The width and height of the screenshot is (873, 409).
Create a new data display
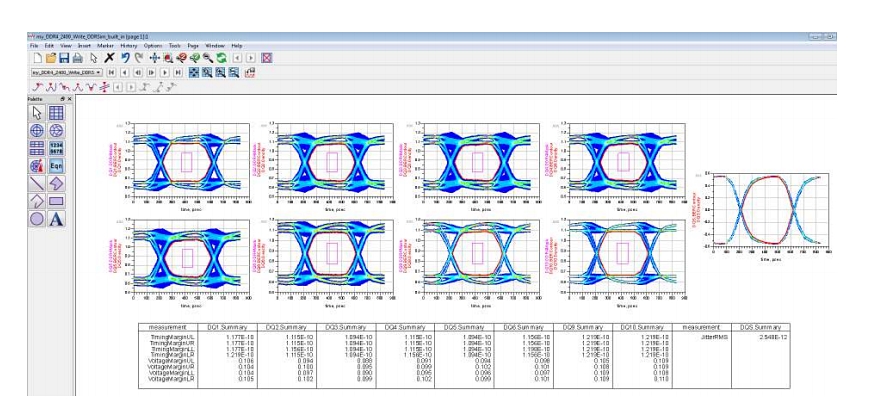(38, 58)
